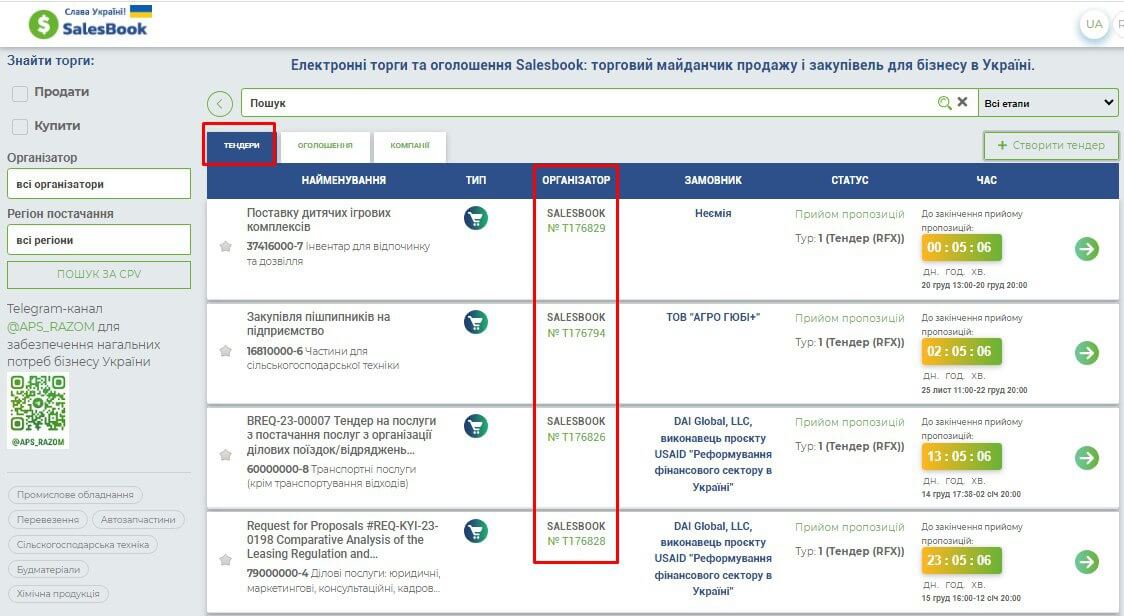Screen dimensions: 1124x616
Task: Open the @APS_RAZOM Telegram link
Action: click(x=51, y=326)
